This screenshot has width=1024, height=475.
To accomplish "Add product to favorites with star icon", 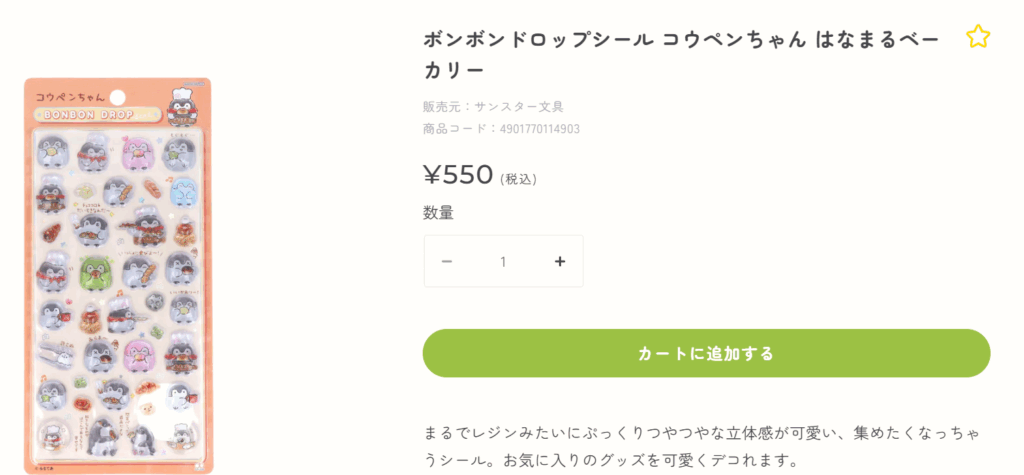I will click(977, 38).
